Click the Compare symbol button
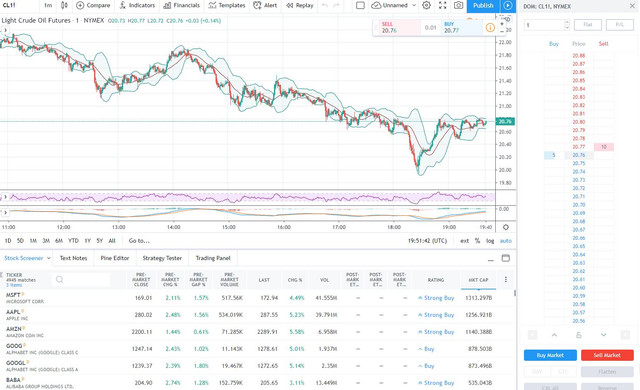640x390 pixels. (x=93, y=5)
